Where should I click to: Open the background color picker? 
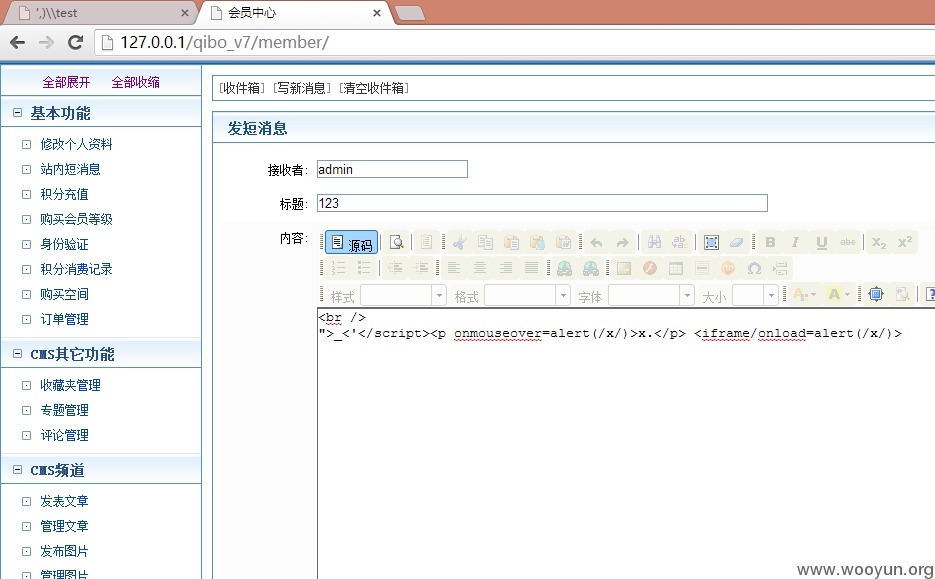click(x=838, y=294)
